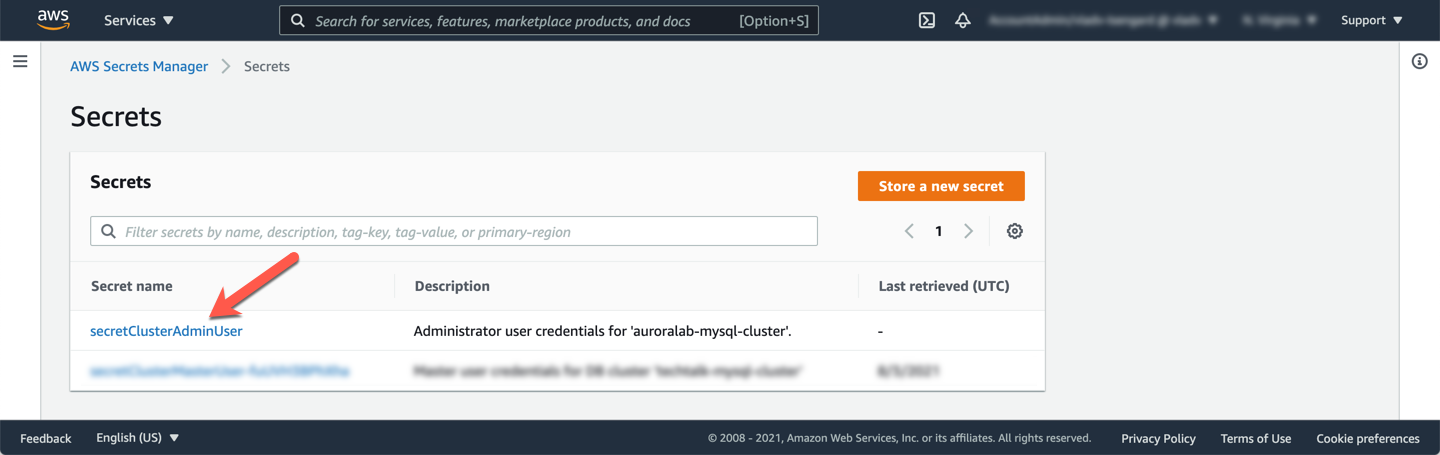Toggle the hamburger navigation menu

click(x=19, y=62)
